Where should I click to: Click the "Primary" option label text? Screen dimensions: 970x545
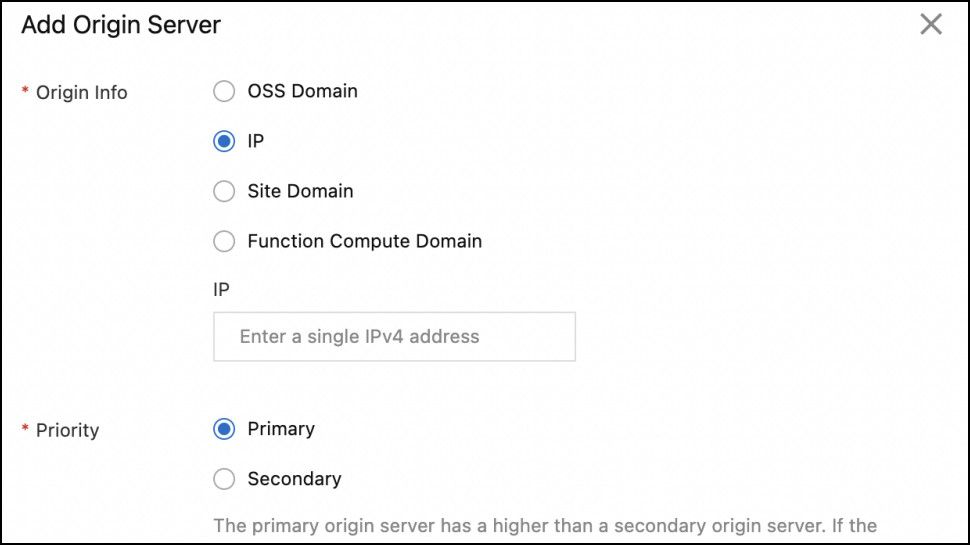[281, 429]
